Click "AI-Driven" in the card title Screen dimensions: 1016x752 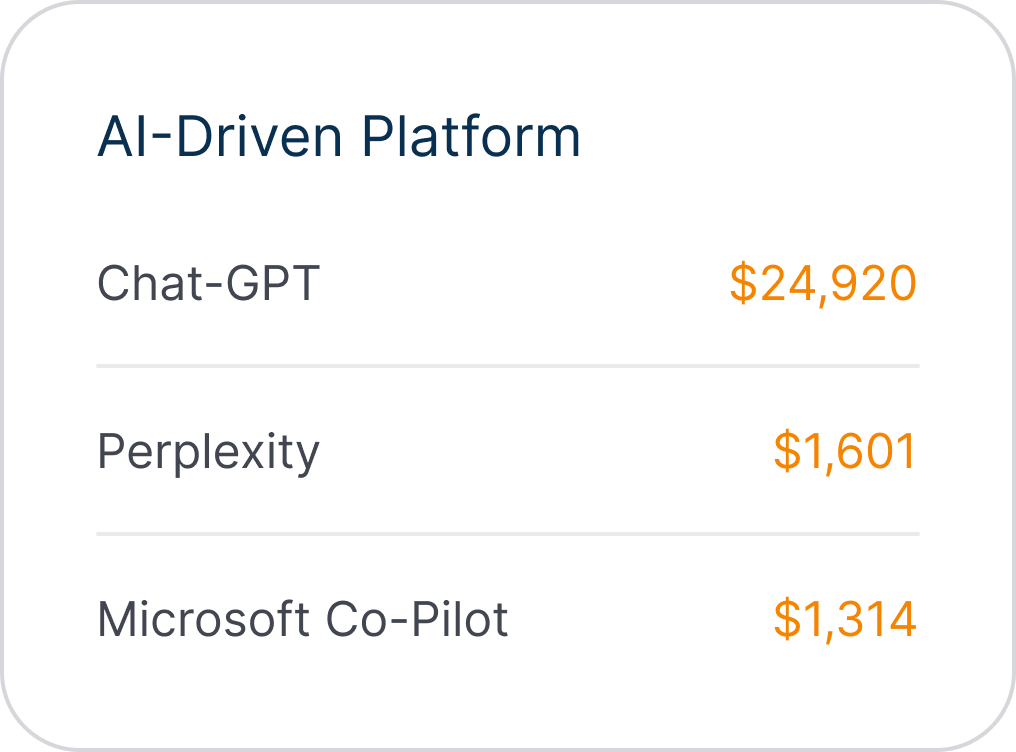[216, 137]
